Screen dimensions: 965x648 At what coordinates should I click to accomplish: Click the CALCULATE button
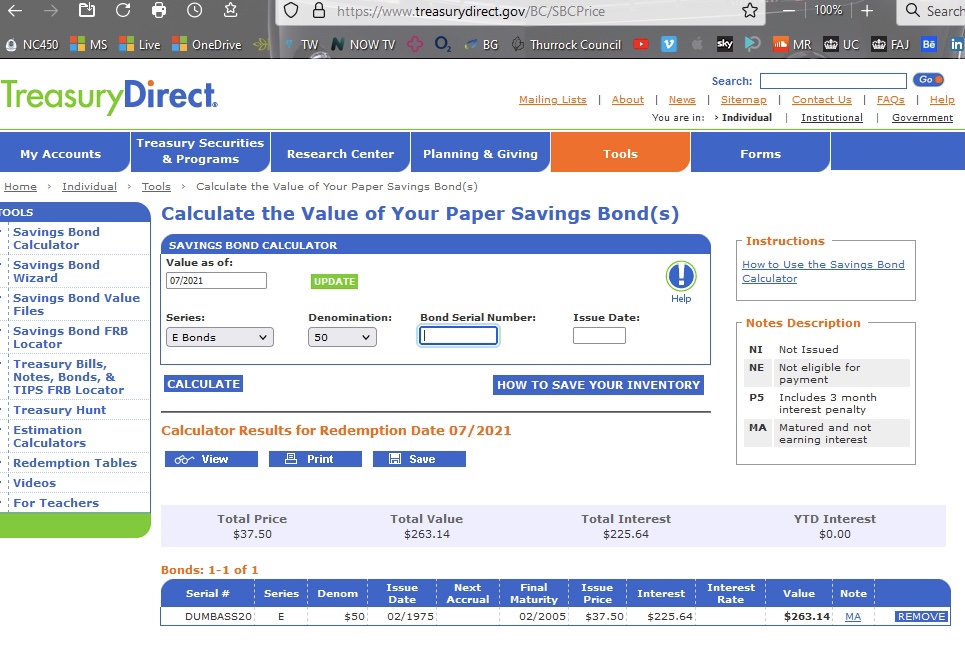[x=203, y=384]
